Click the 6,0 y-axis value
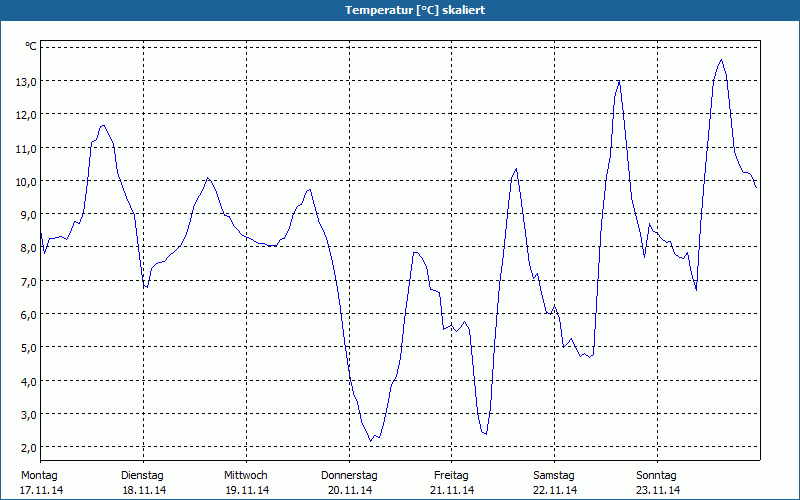The height and width of the screenshot is (500, 800). (x=29, y=314)
